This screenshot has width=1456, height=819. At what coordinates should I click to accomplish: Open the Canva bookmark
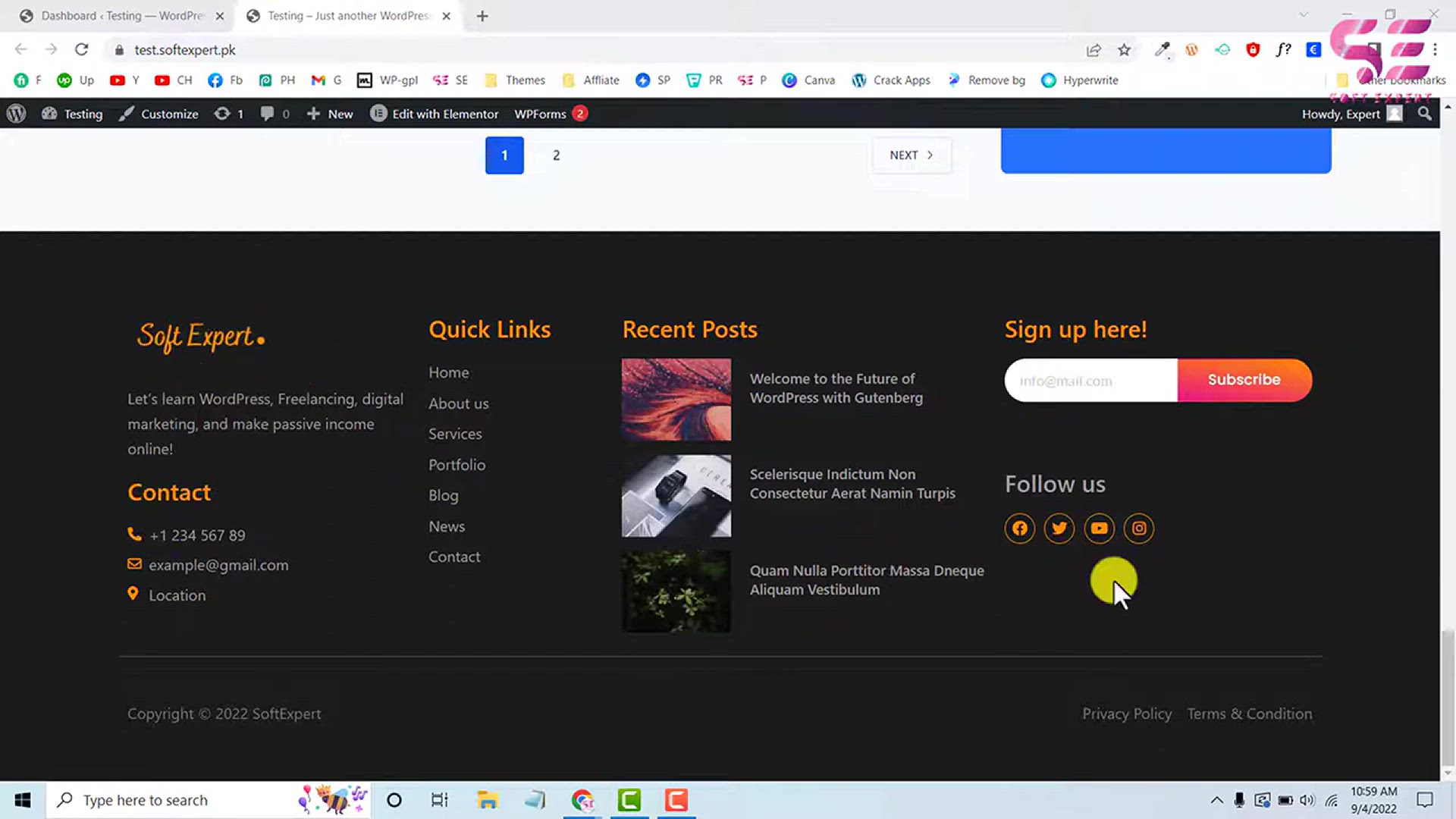coord(808,80)
